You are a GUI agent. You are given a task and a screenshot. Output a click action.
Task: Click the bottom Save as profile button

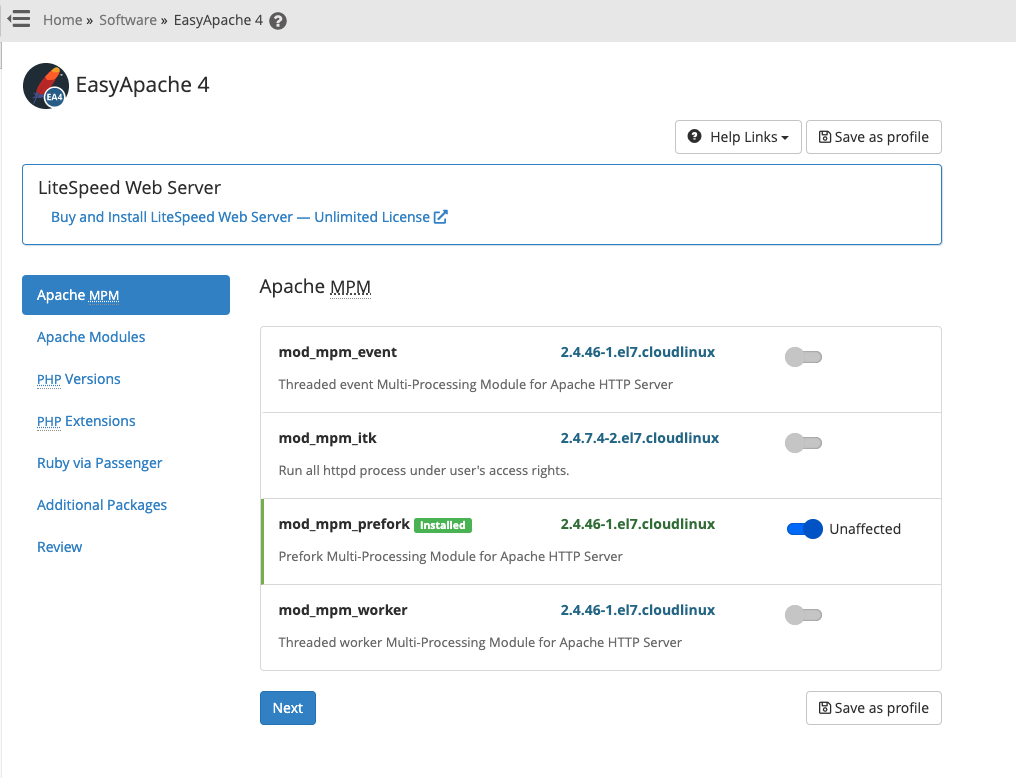tap(873, 707)
